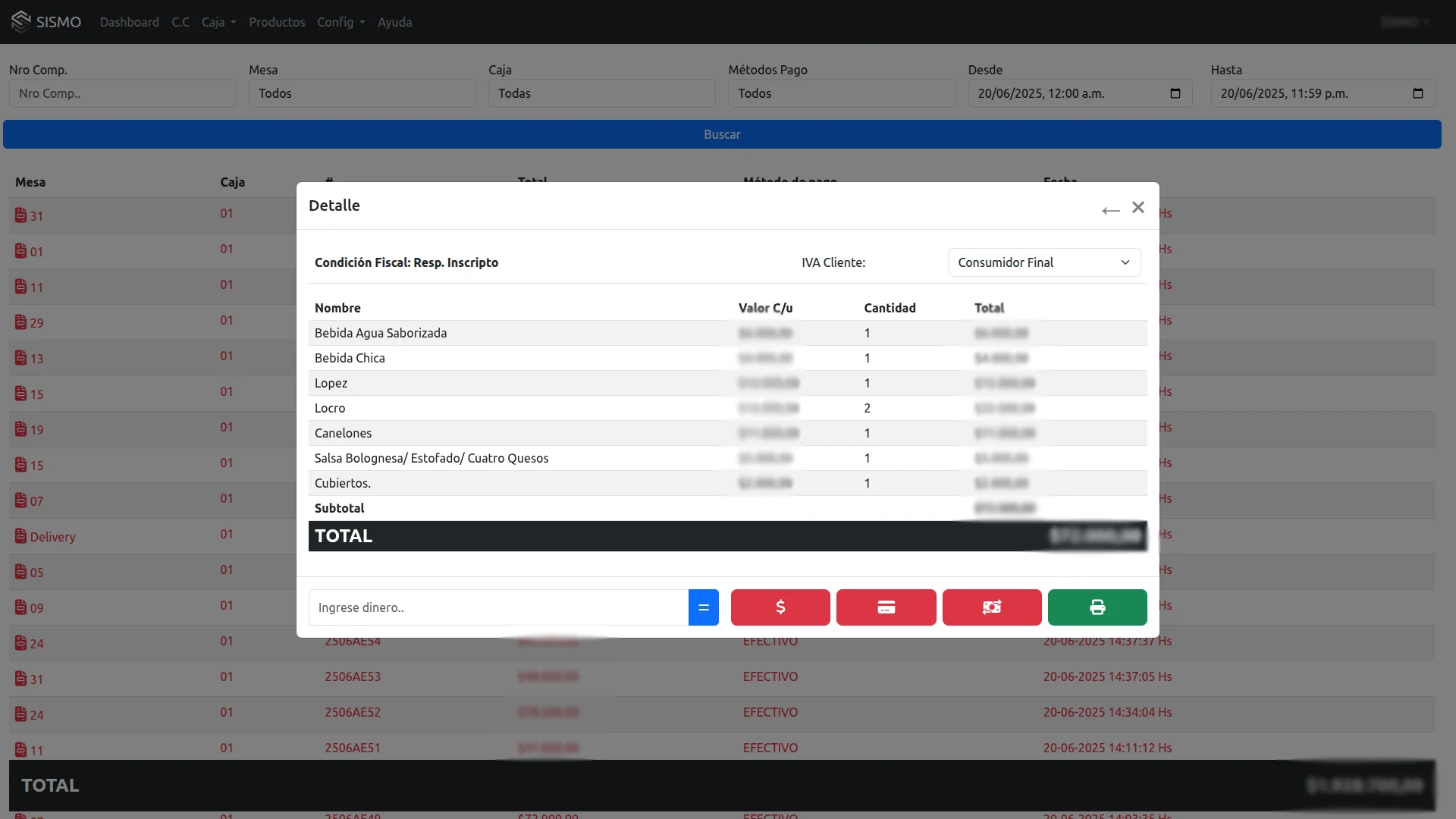Viewport: 1456px width, 819px height.
Task: Click the dollar sign cash payment button
Action: (780, 607)
